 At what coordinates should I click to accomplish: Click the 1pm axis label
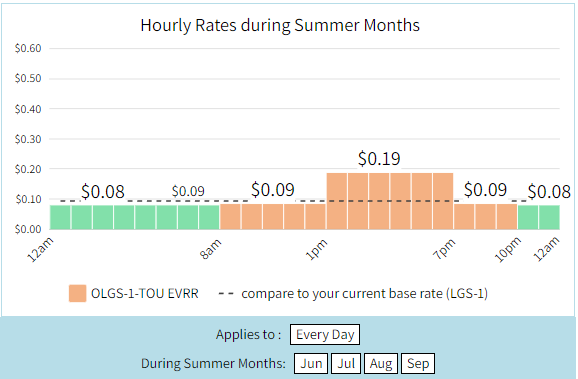(316, 250)
